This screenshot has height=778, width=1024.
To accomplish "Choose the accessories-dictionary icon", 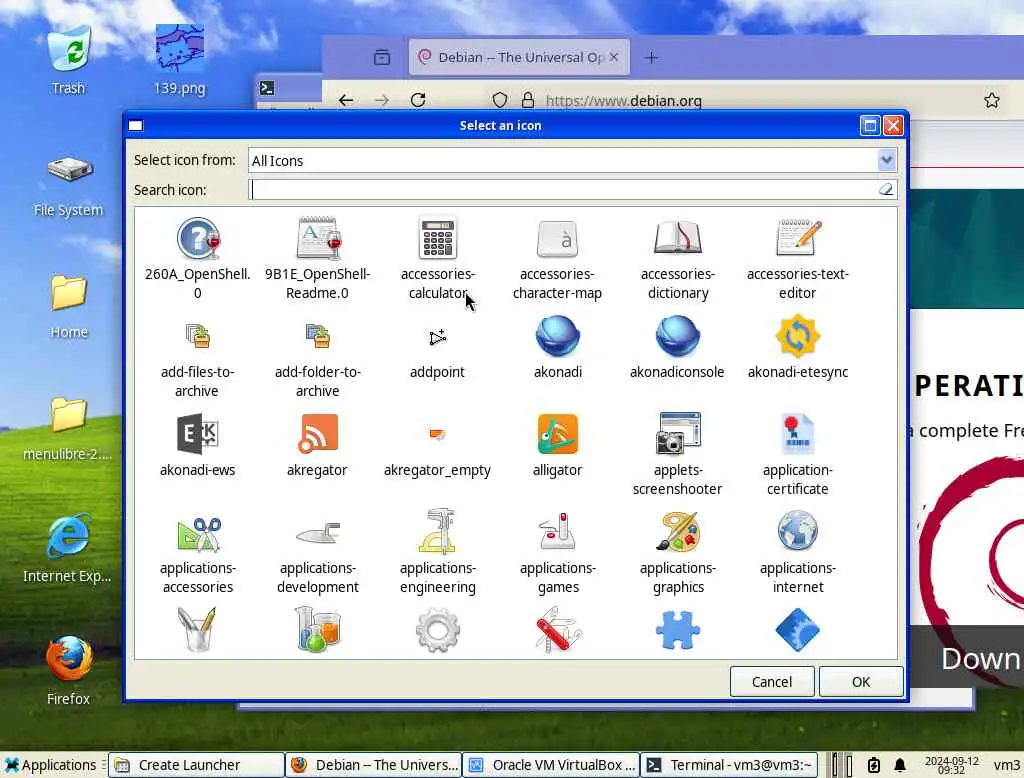I will tap(677, 239).
